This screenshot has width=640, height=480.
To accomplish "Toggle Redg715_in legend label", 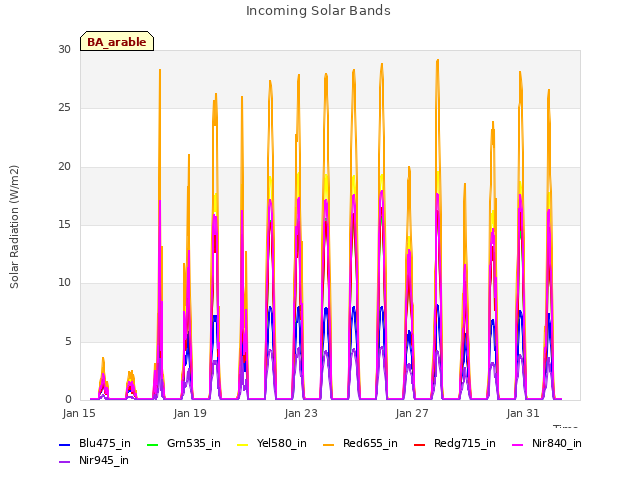I will point(465,443).
